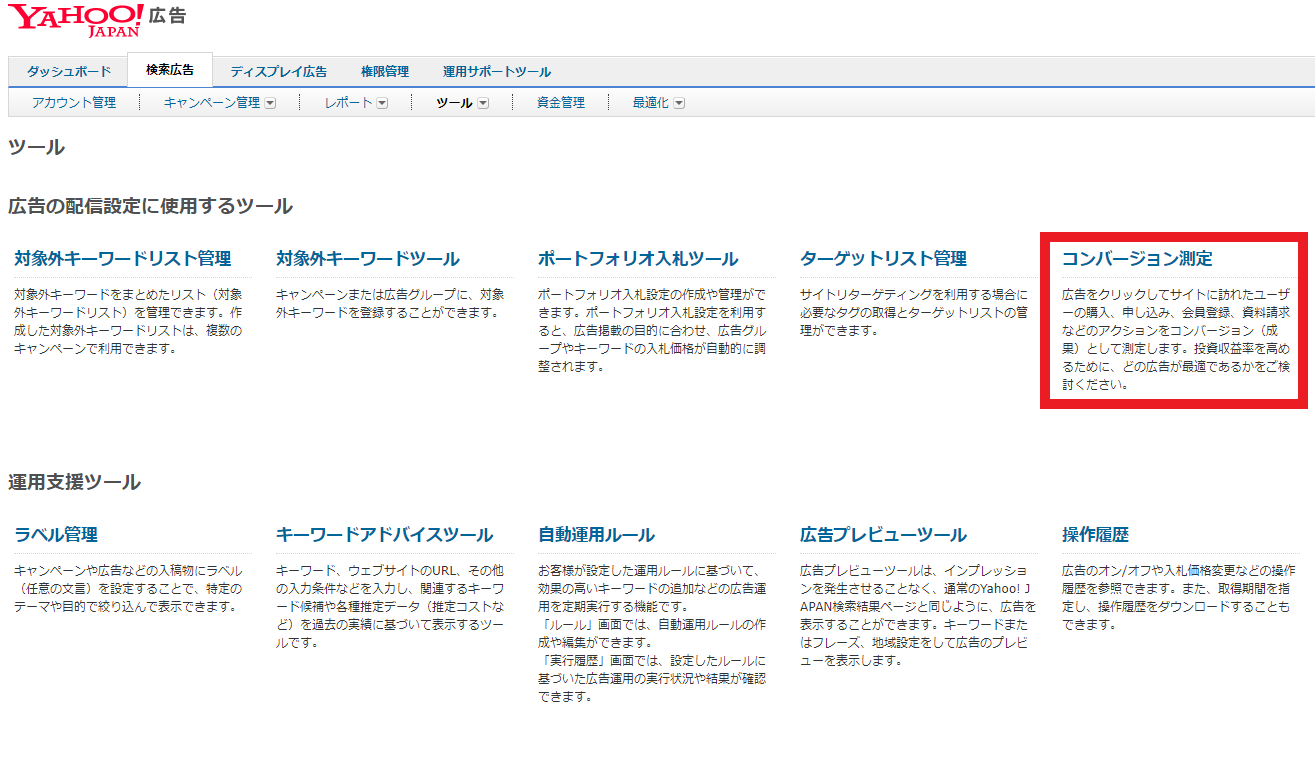Click the description text under ターゲットリスト管理

point(914,312)
